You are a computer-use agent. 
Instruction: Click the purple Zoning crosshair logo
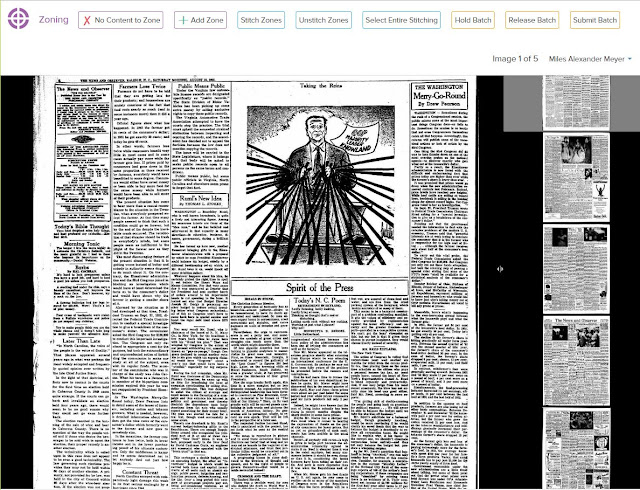[18, 19]
